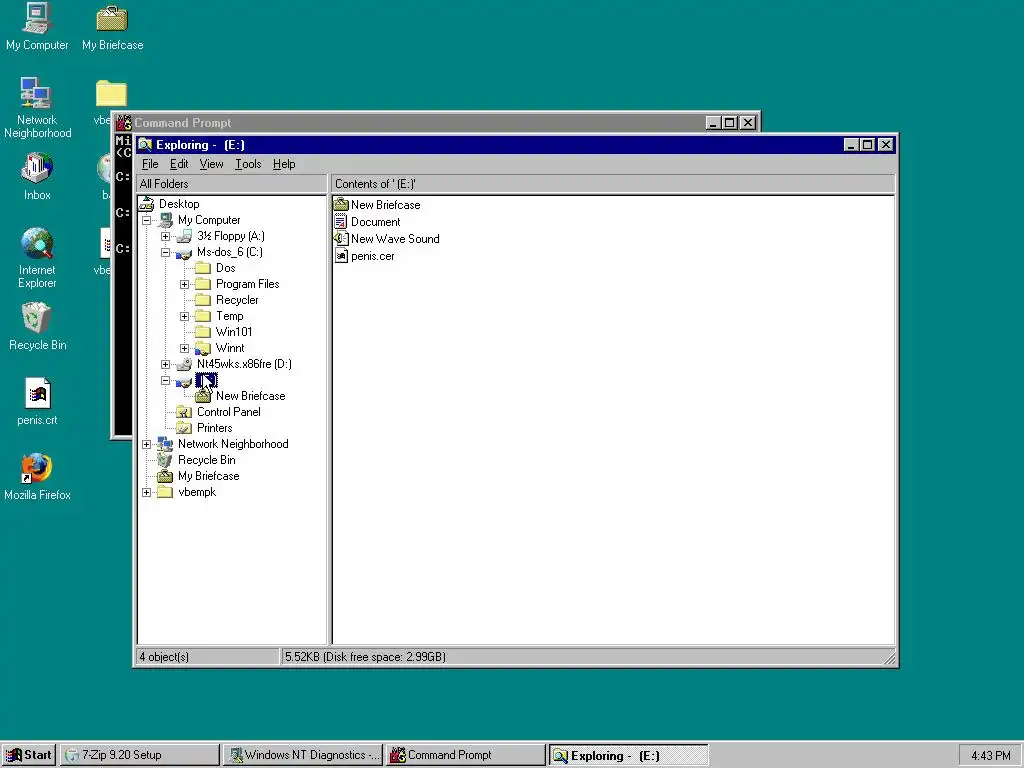The image size is (1024, 768).
Task: Expand the Network Neighborhood tree node
Action: click(x=146, y=444)
